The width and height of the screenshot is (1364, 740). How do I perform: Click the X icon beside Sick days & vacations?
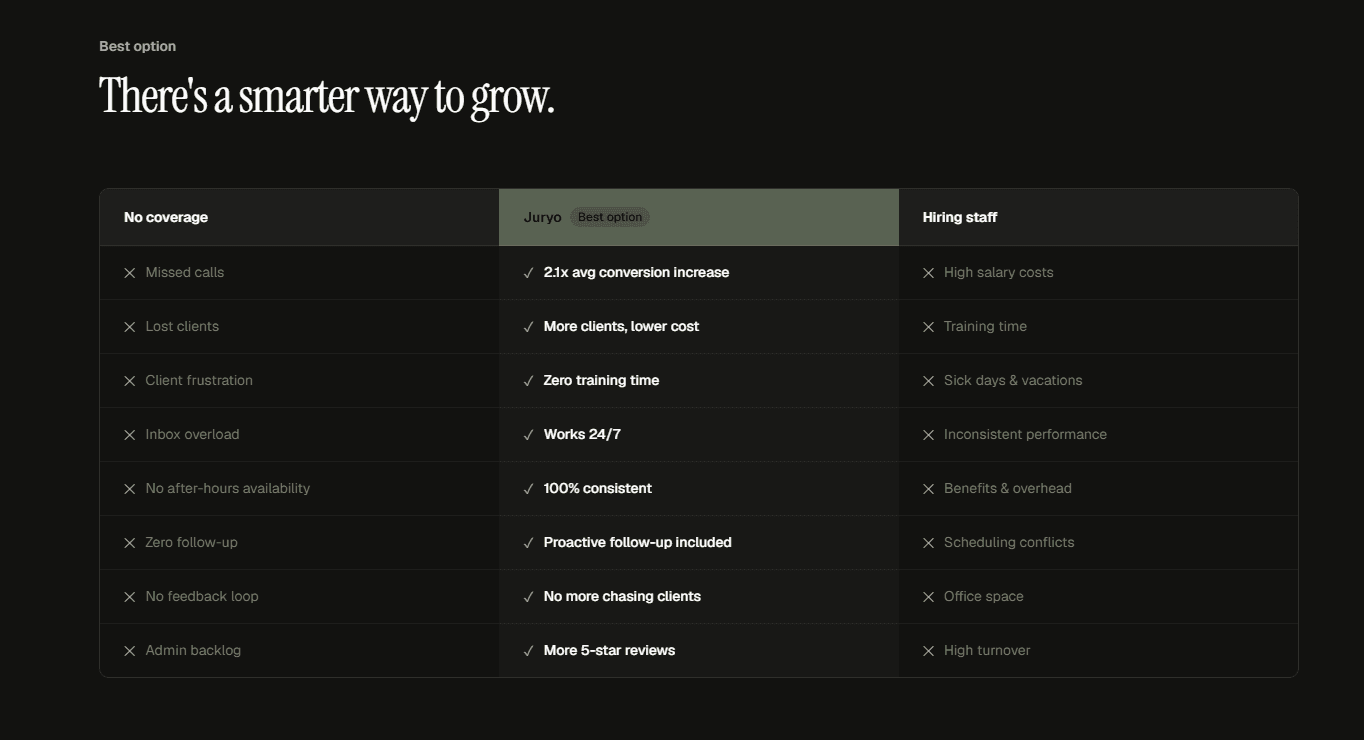tap(928, 381)
